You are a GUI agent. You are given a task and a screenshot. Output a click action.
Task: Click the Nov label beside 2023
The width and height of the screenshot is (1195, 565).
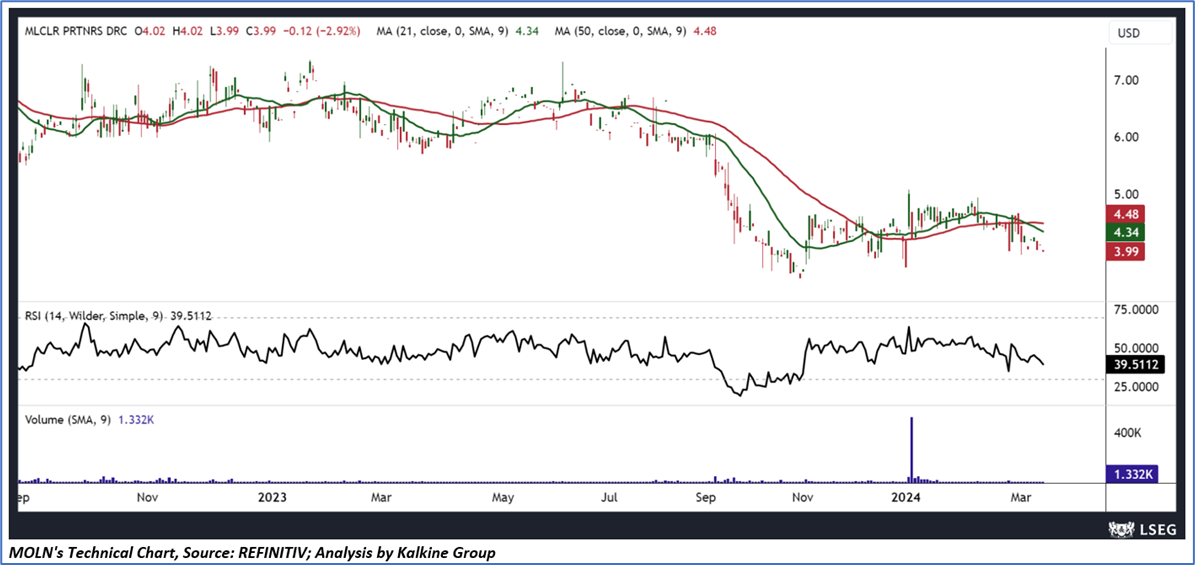coord(148,498)
